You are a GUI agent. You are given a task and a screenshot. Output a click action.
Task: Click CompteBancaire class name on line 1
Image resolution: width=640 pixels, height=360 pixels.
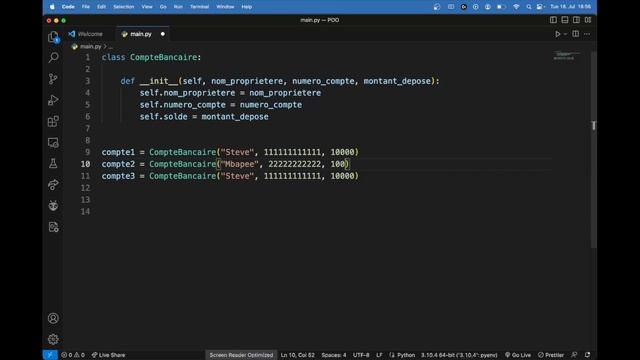click(164, 57)
